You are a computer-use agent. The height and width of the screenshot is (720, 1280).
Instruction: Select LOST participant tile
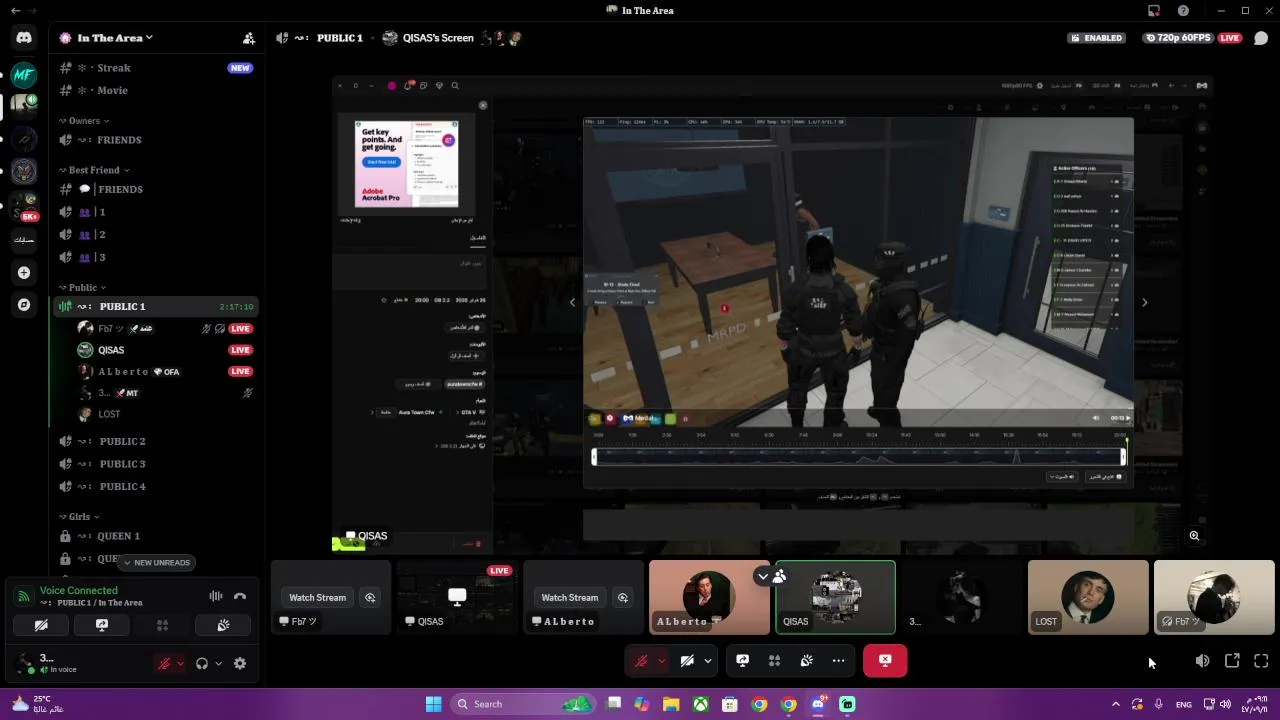click(x=1088, y=597)
